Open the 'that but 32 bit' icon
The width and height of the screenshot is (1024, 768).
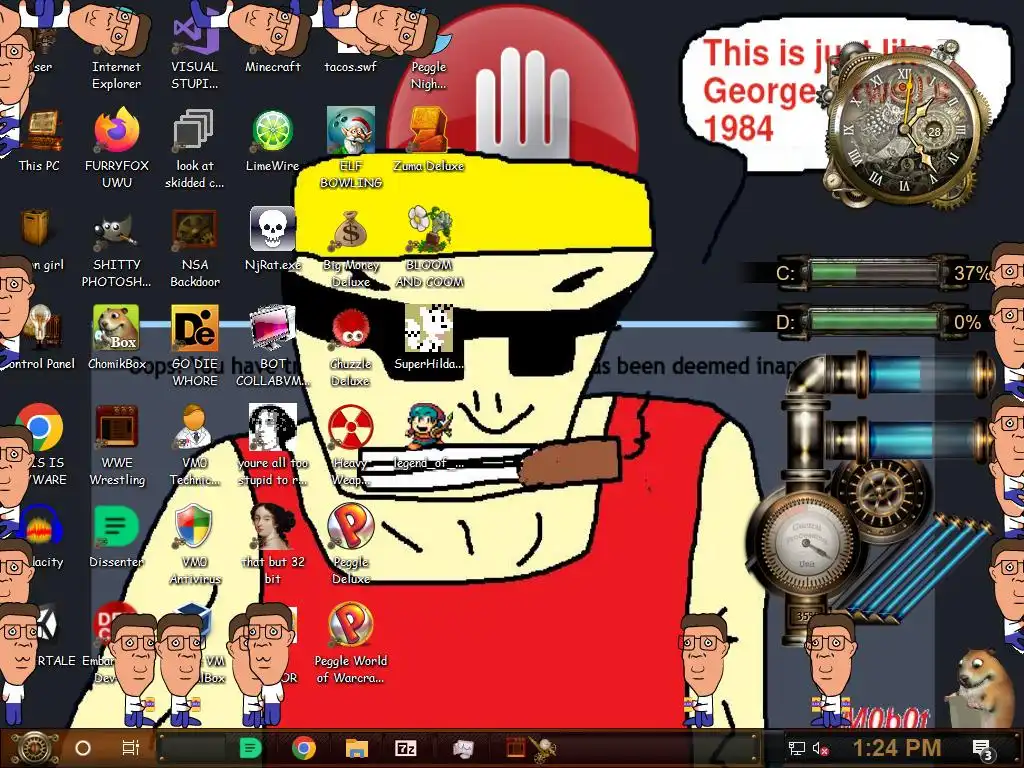click(272, 544)
